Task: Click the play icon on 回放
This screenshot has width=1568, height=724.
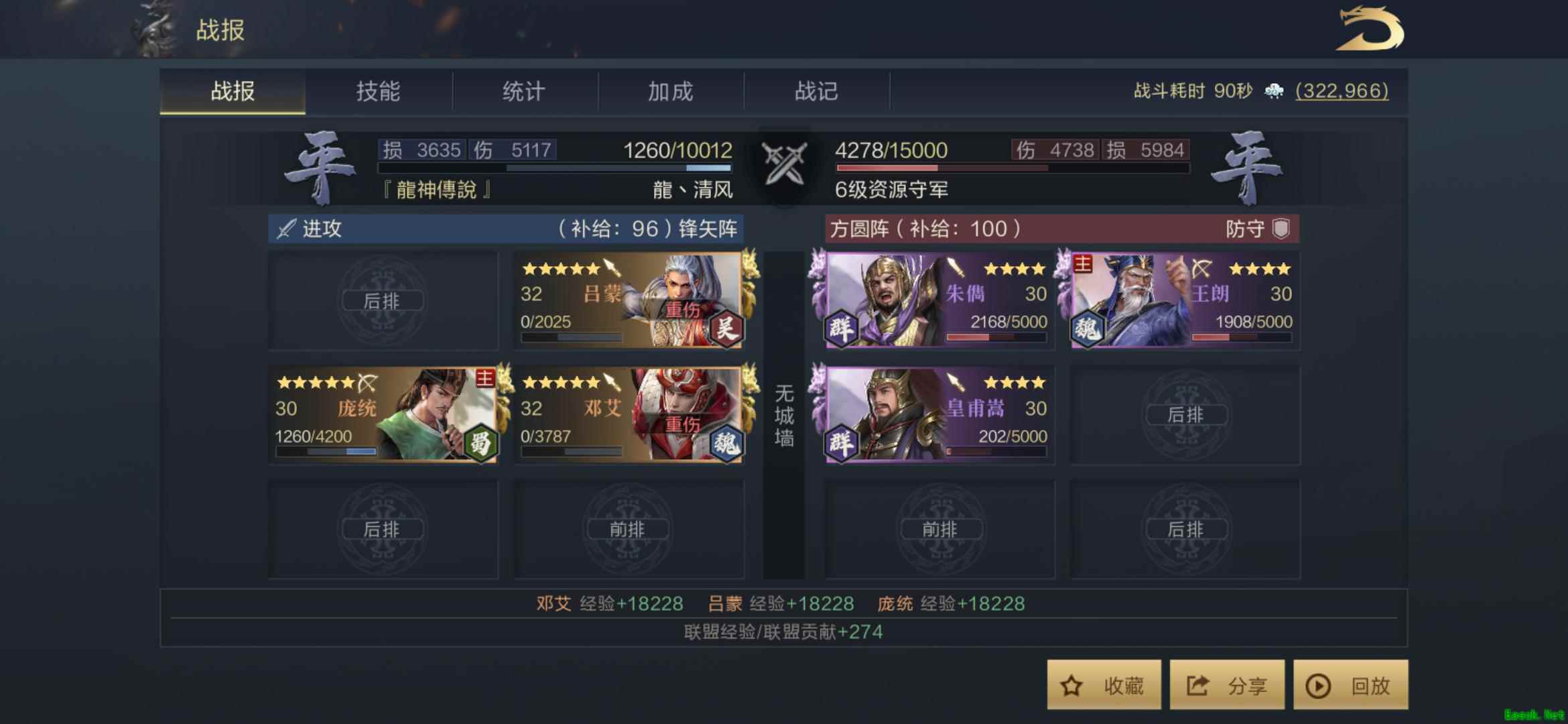Action: coord(1318,686)
